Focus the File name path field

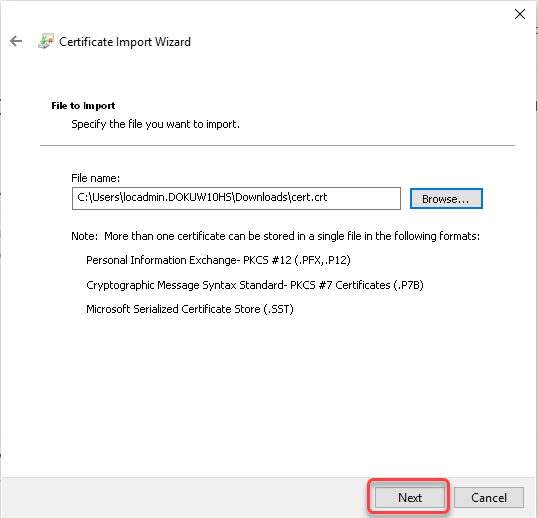[236, 198]
